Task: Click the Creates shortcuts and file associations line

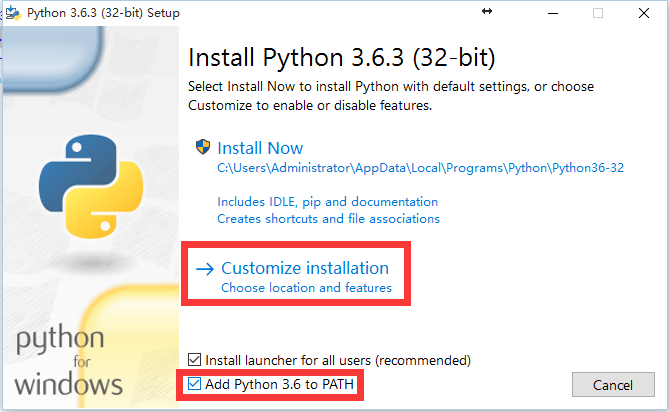Action: (x=328, y=218)
